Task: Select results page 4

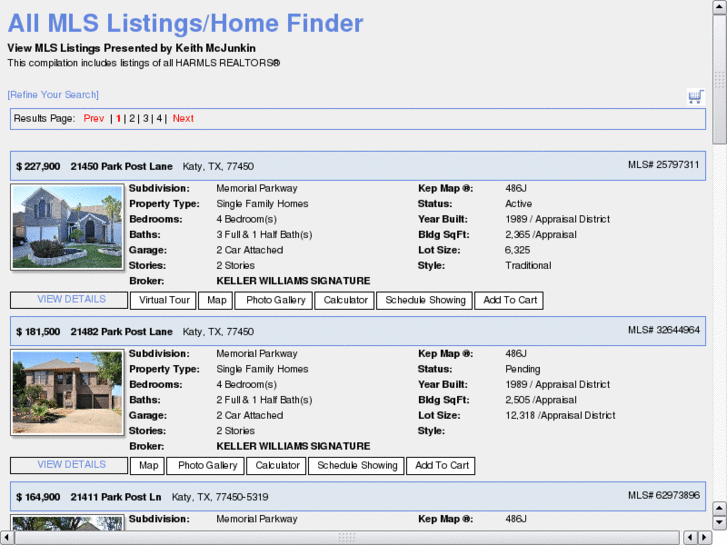Action: (x=159, y=118)
